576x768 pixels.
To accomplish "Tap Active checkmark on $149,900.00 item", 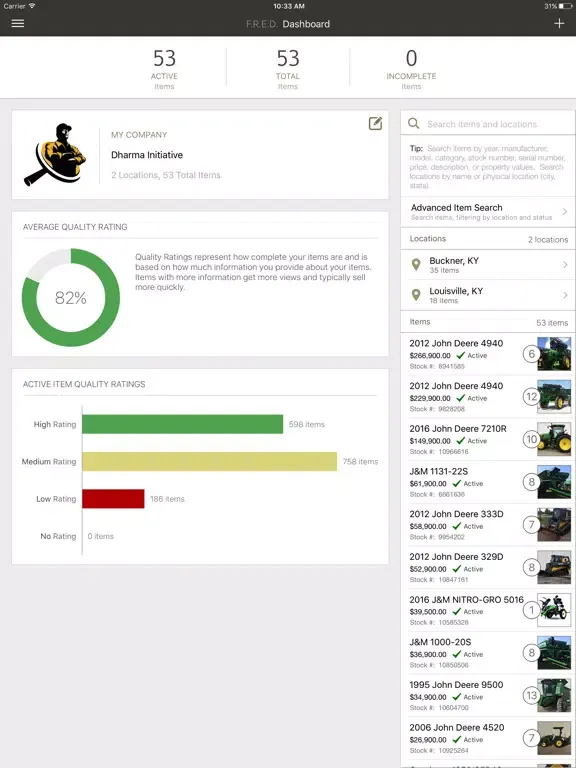I will [460, 440].
